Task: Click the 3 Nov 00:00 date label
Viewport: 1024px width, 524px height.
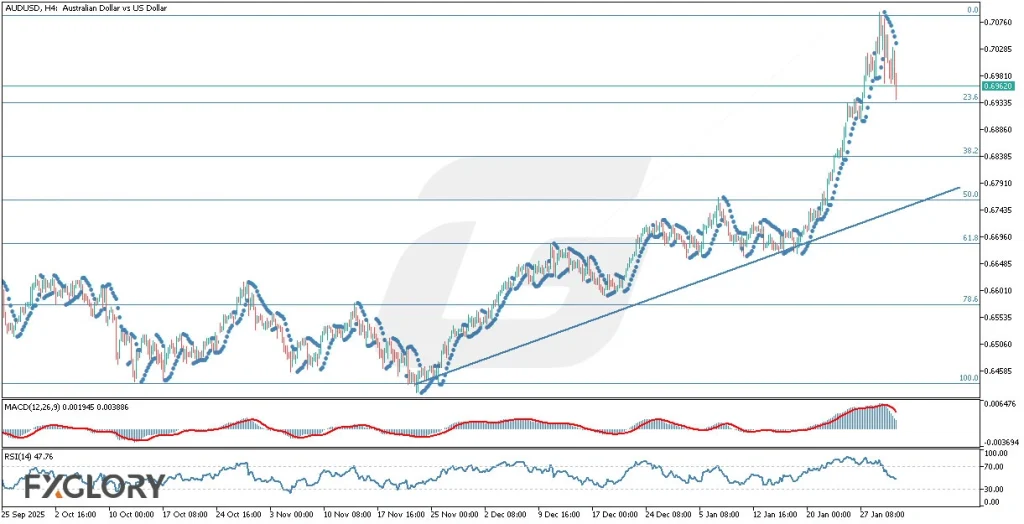Action: point(293,514)
